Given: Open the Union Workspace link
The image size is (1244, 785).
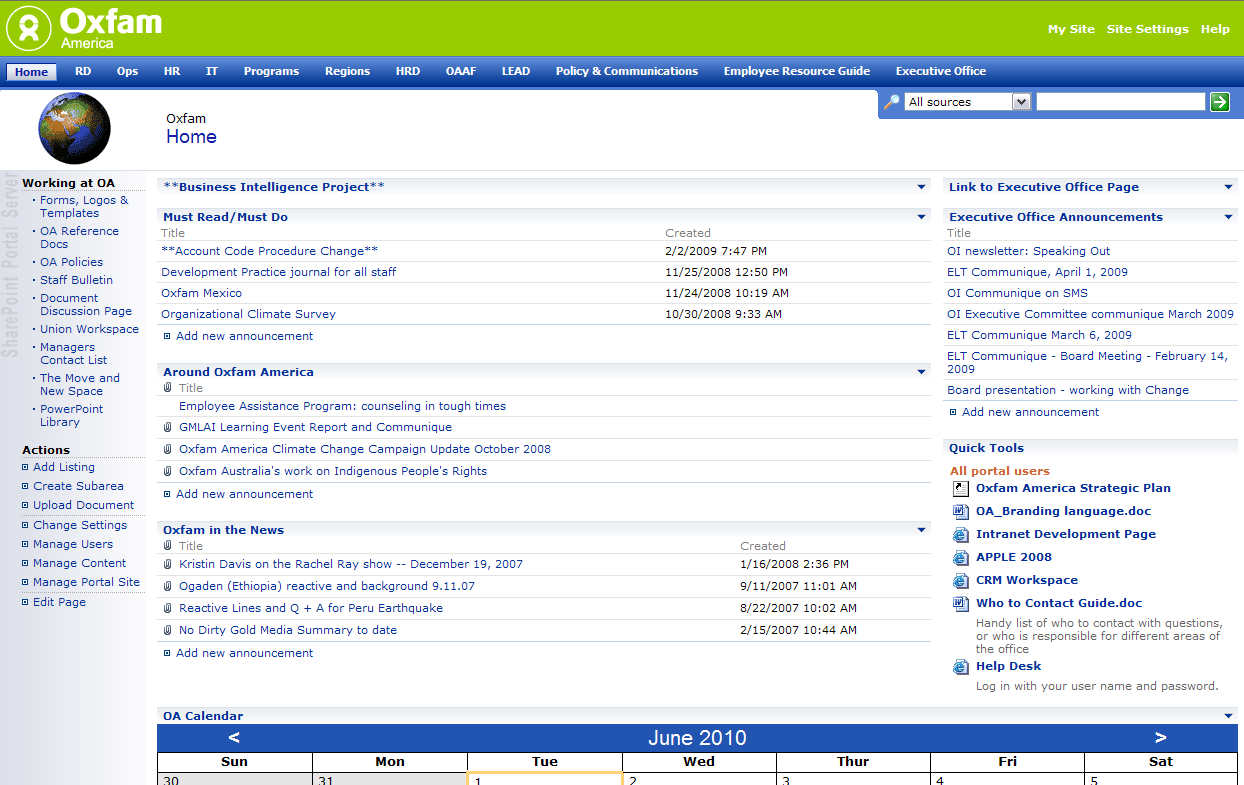Looking at the screenshot, I should (89, 329).
